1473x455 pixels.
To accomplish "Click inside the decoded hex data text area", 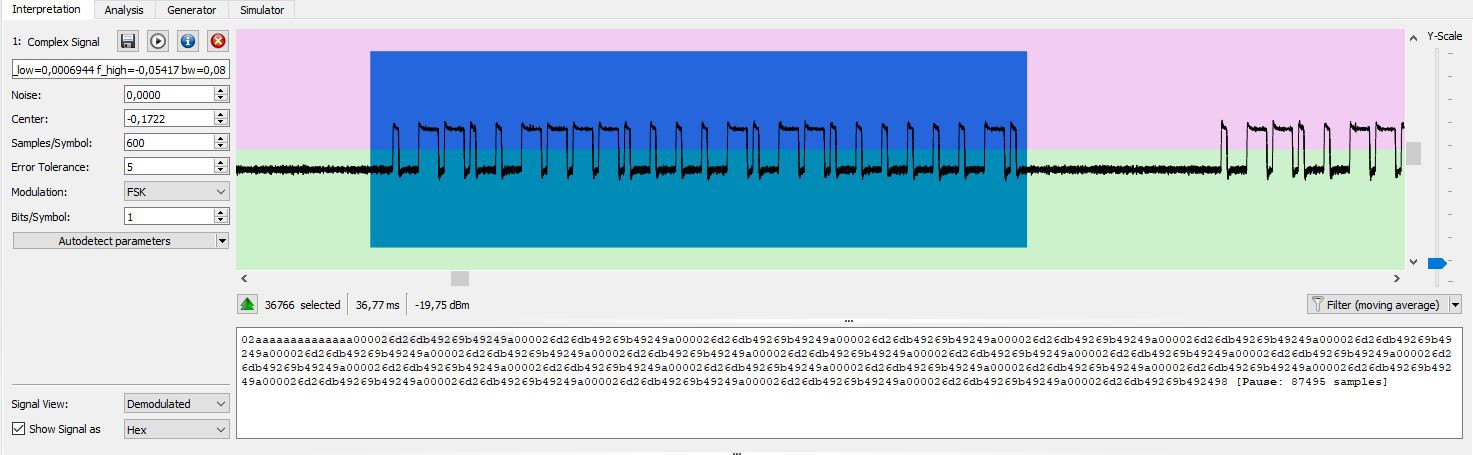I will [x=848, y=382].
